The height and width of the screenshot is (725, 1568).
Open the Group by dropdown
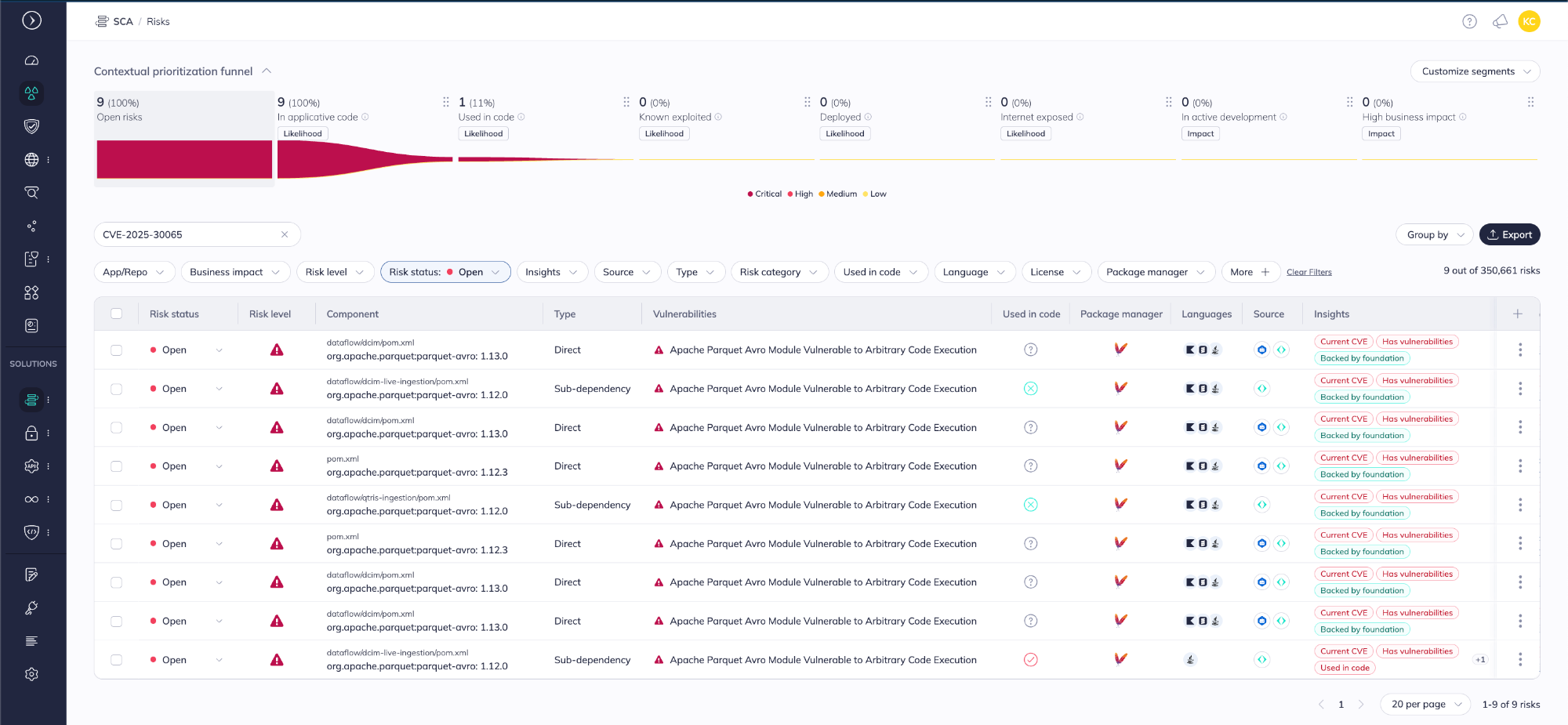1435,234
